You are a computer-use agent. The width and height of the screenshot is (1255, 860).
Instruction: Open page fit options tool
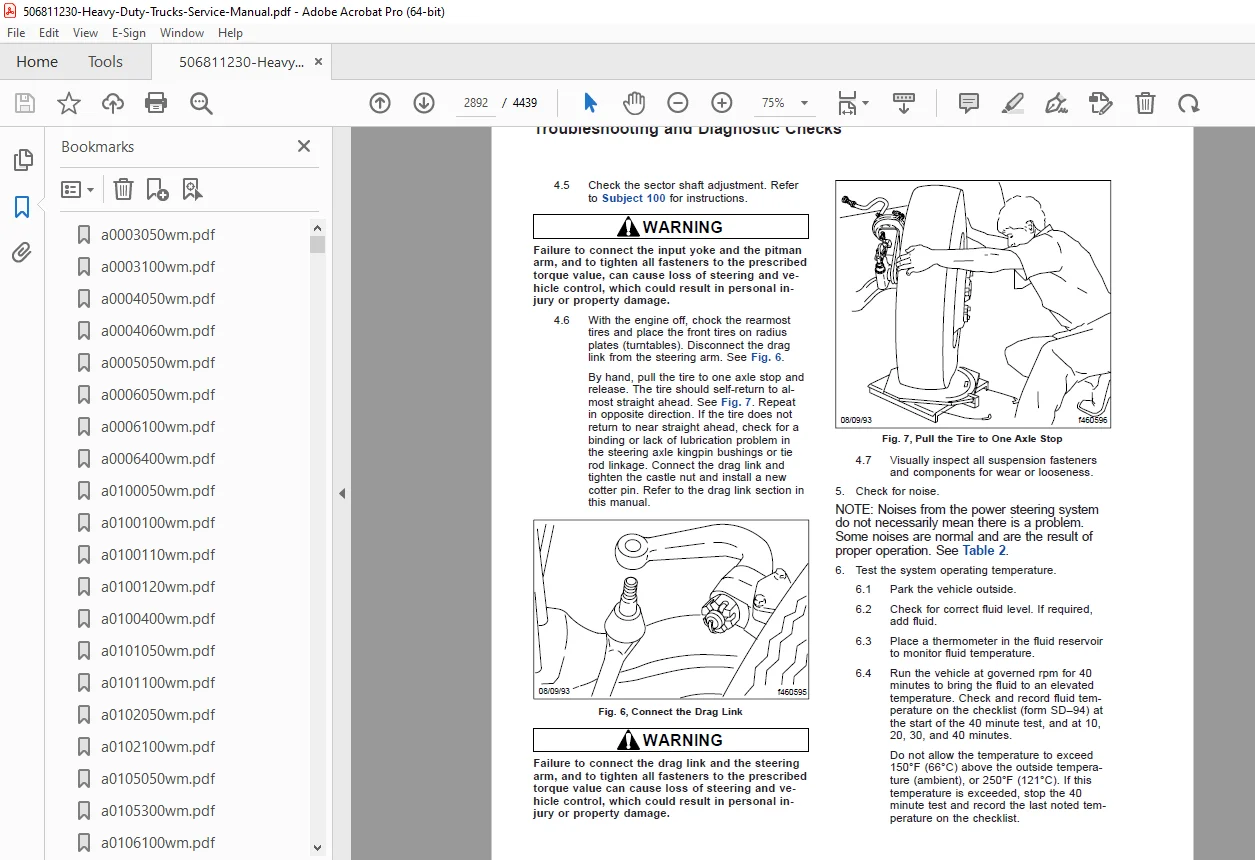(847, 103)
